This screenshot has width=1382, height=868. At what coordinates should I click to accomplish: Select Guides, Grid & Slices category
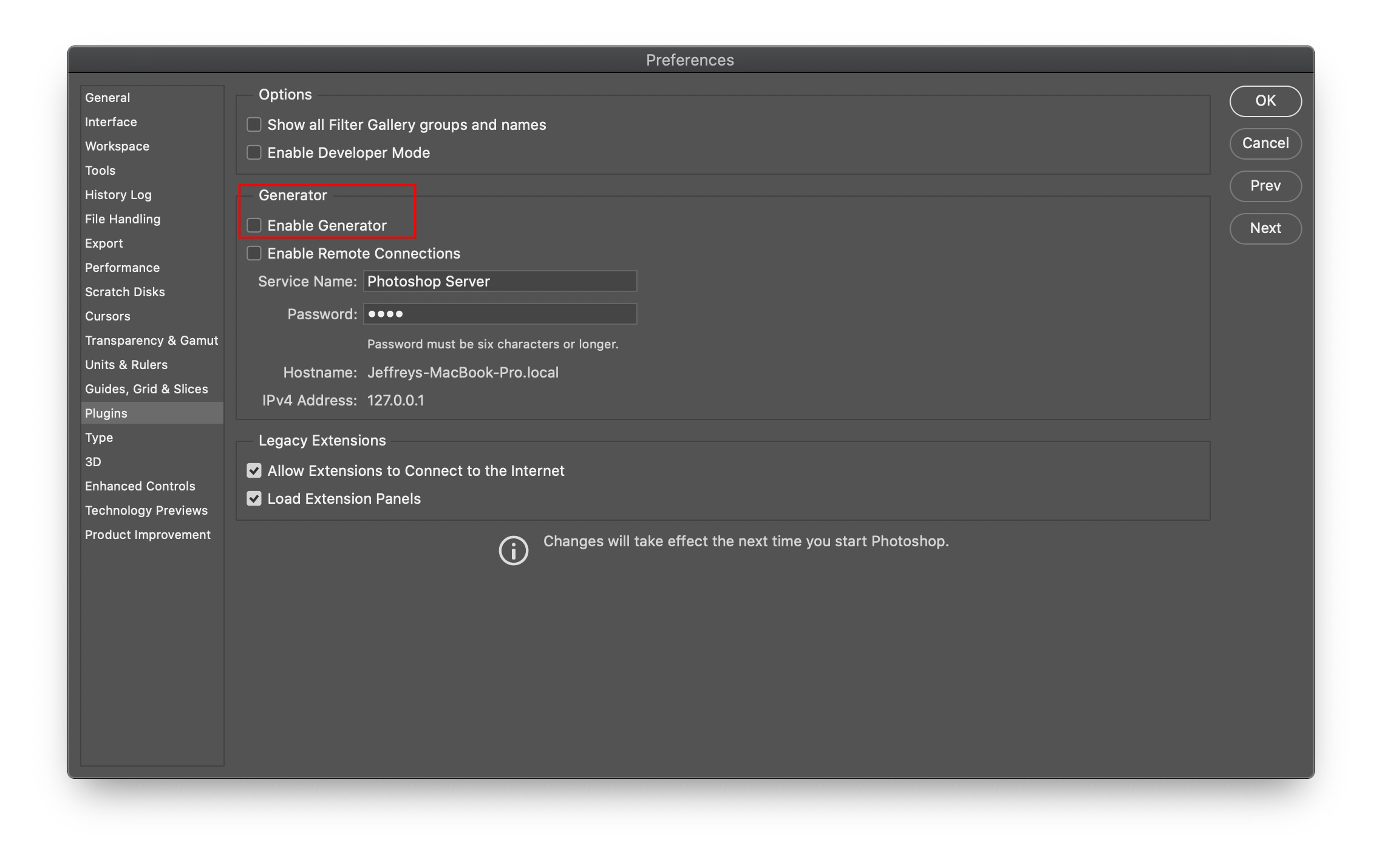(x=146, y=389)
